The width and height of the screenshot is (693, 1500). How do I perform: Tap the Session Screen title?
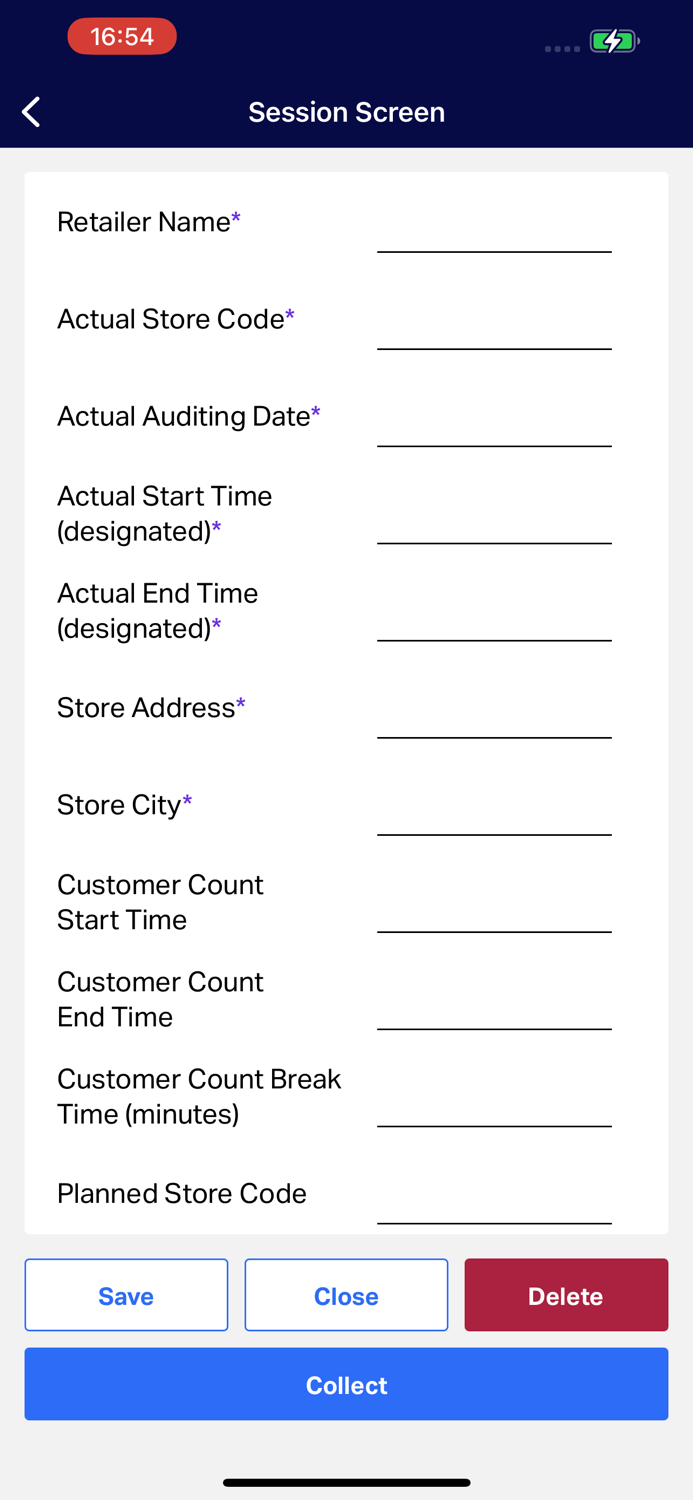[x=346, y=112]
